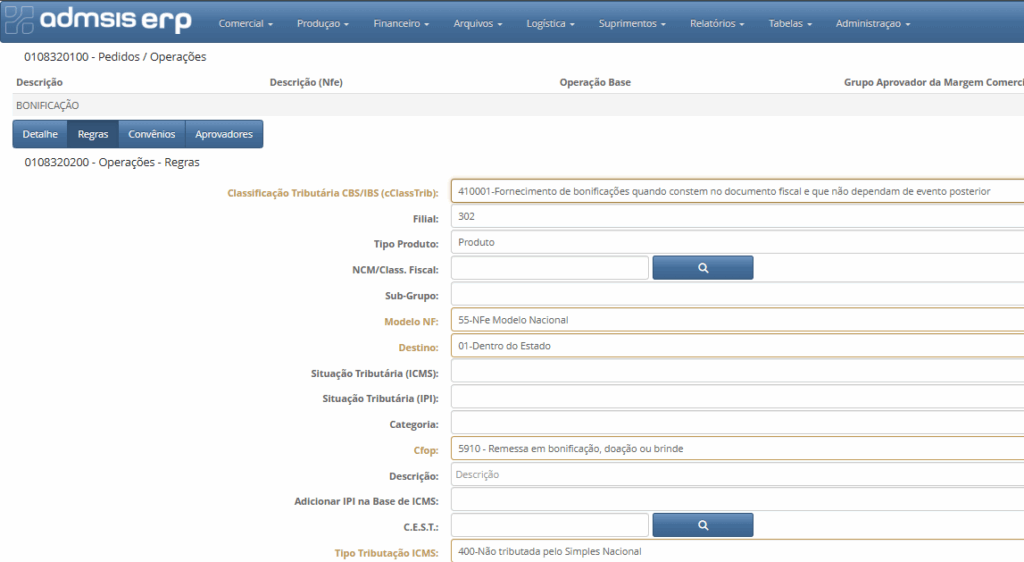Expand the Tabelas menu
The height and width of the screenshot is (562, 1024).
coord(790,23)
